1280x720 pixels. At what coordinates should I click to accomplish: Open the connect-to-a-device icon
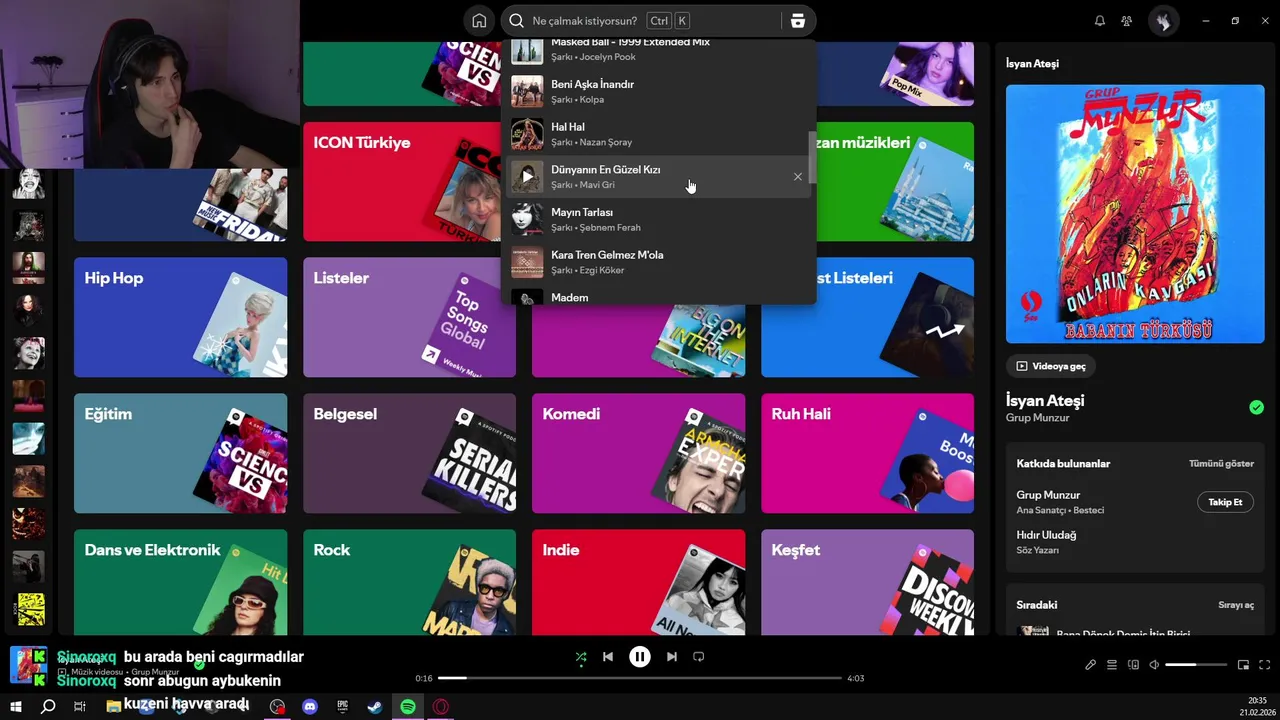pos(1133,665)
